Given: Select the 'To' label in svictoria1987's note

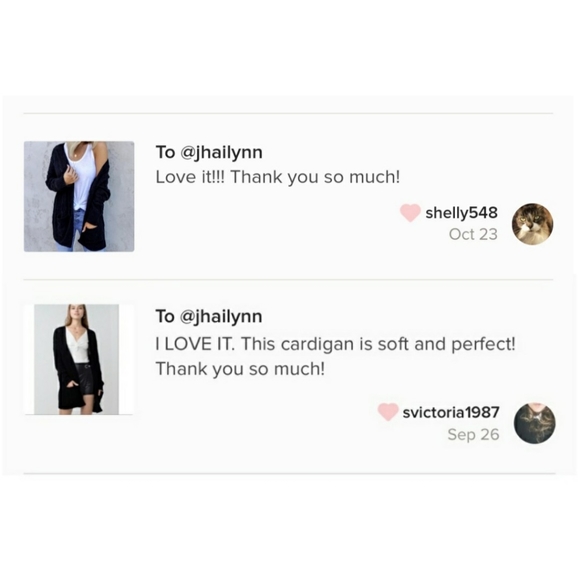Looking at the screenshot, I should pos(165,316).
